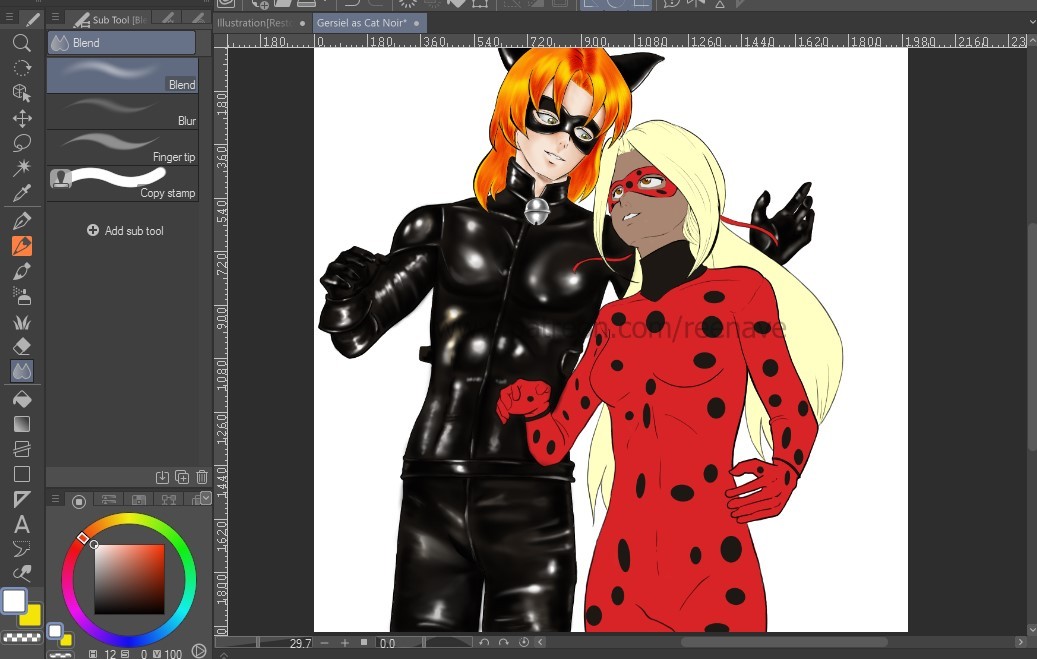Select the yellow sub color swatch
This screenshot has width=1037, height=659.
[x=31, y=615]
